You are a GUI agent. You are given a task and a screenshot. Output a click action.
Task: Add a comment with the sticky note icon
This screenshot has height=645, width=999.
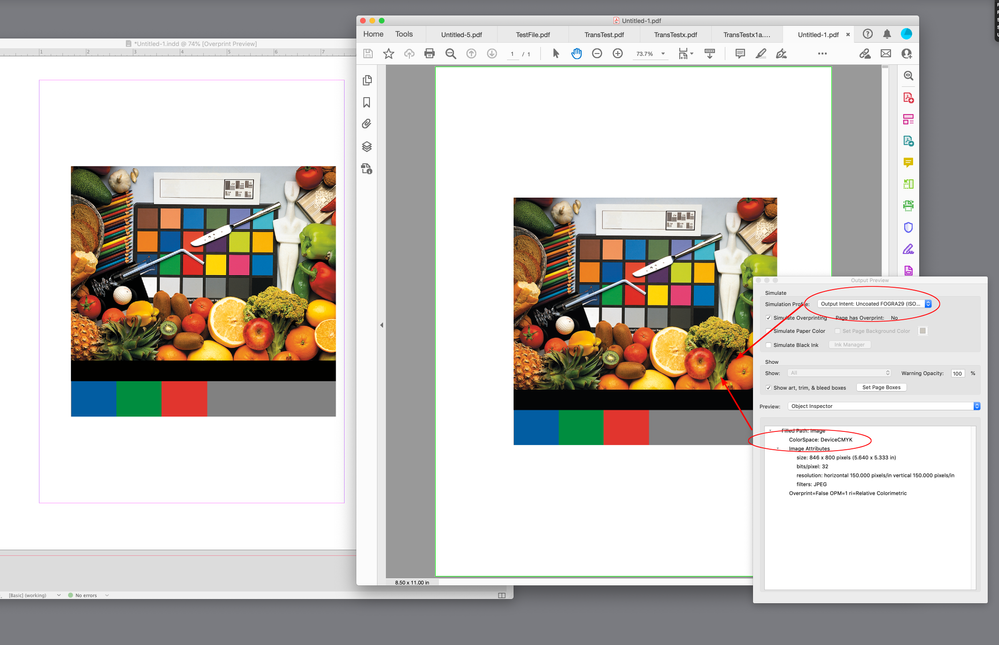740,54
